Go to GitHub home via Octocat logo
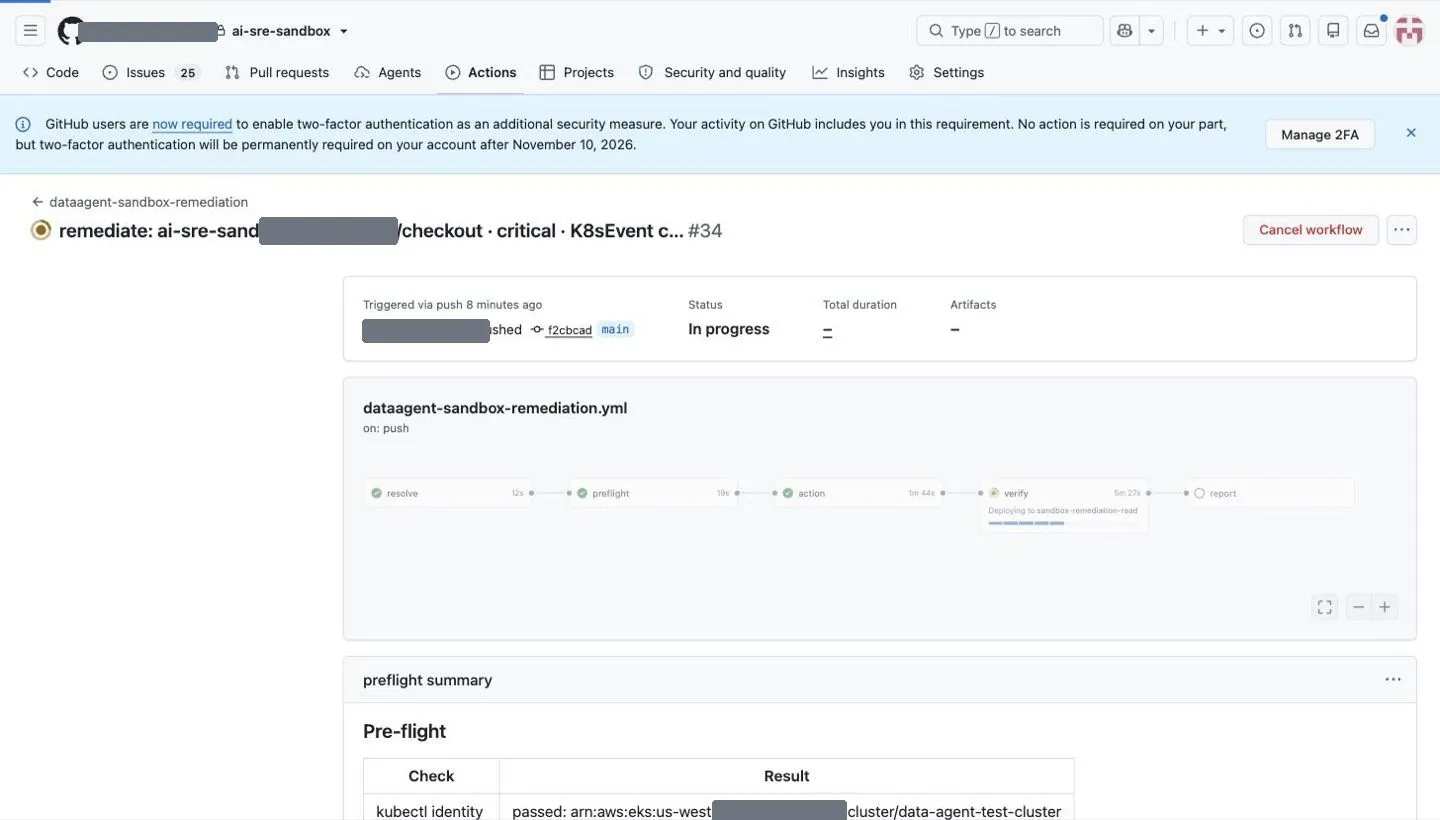 pyautogui.click(x=70, y=31)
